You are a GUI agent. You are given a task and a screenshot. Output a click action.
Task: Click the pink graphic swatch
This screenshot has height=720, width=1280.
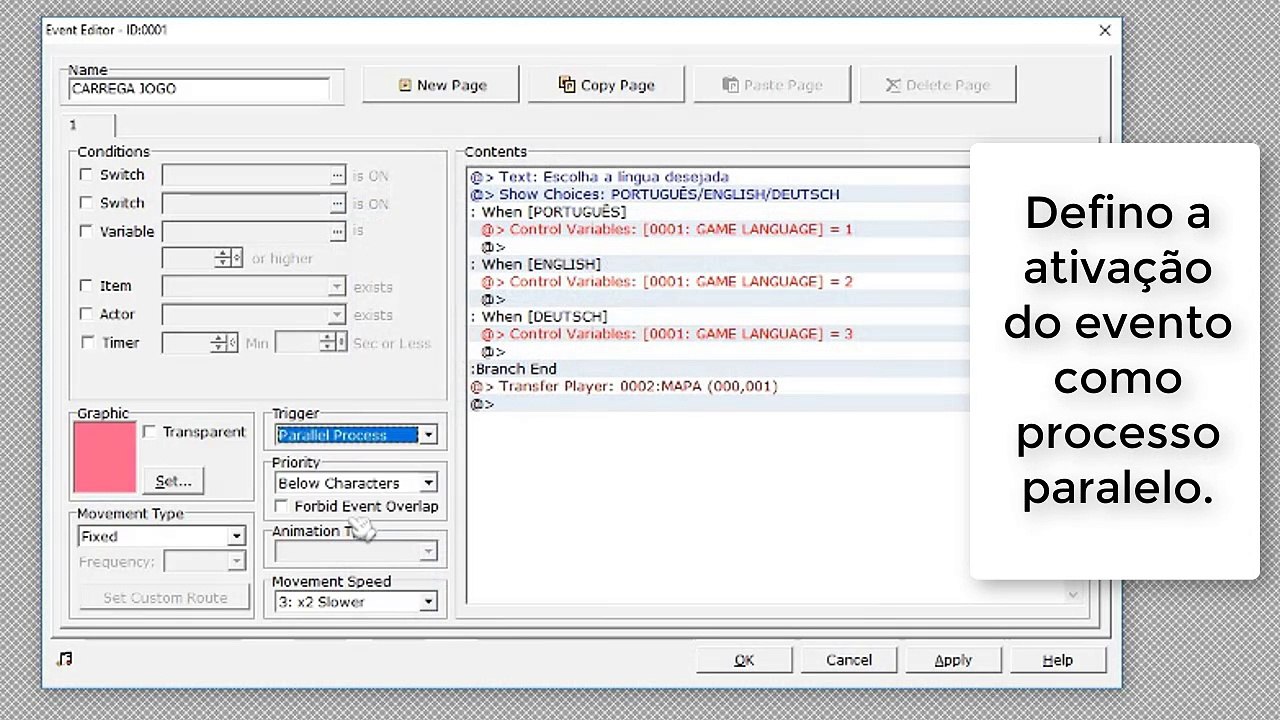pos(104,457)
